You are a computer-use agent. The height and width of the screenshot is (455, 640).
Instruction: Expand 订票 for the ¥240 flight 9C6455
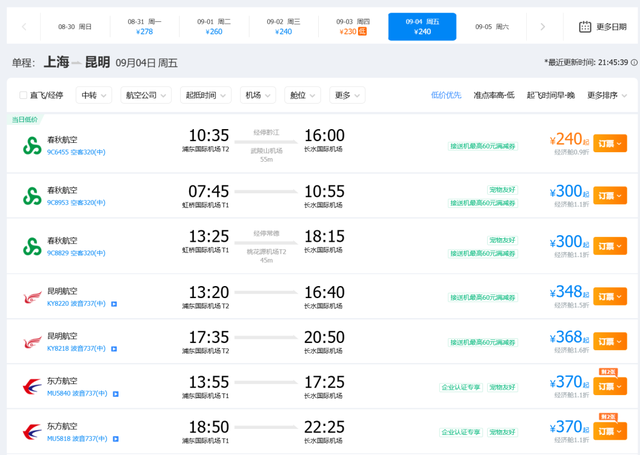click(610, 144)
